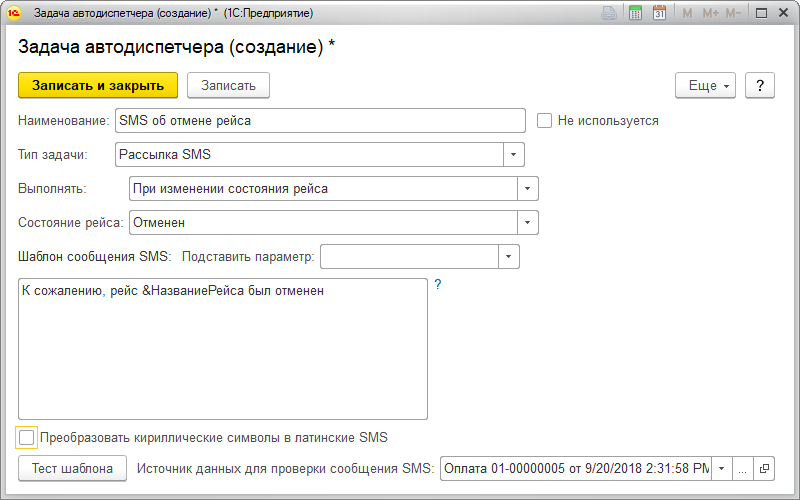The image size is (800, 500).
Task: Expand the 'Выполнять' dropdown list
Action: pyautogui.click(x=527, y=188)
